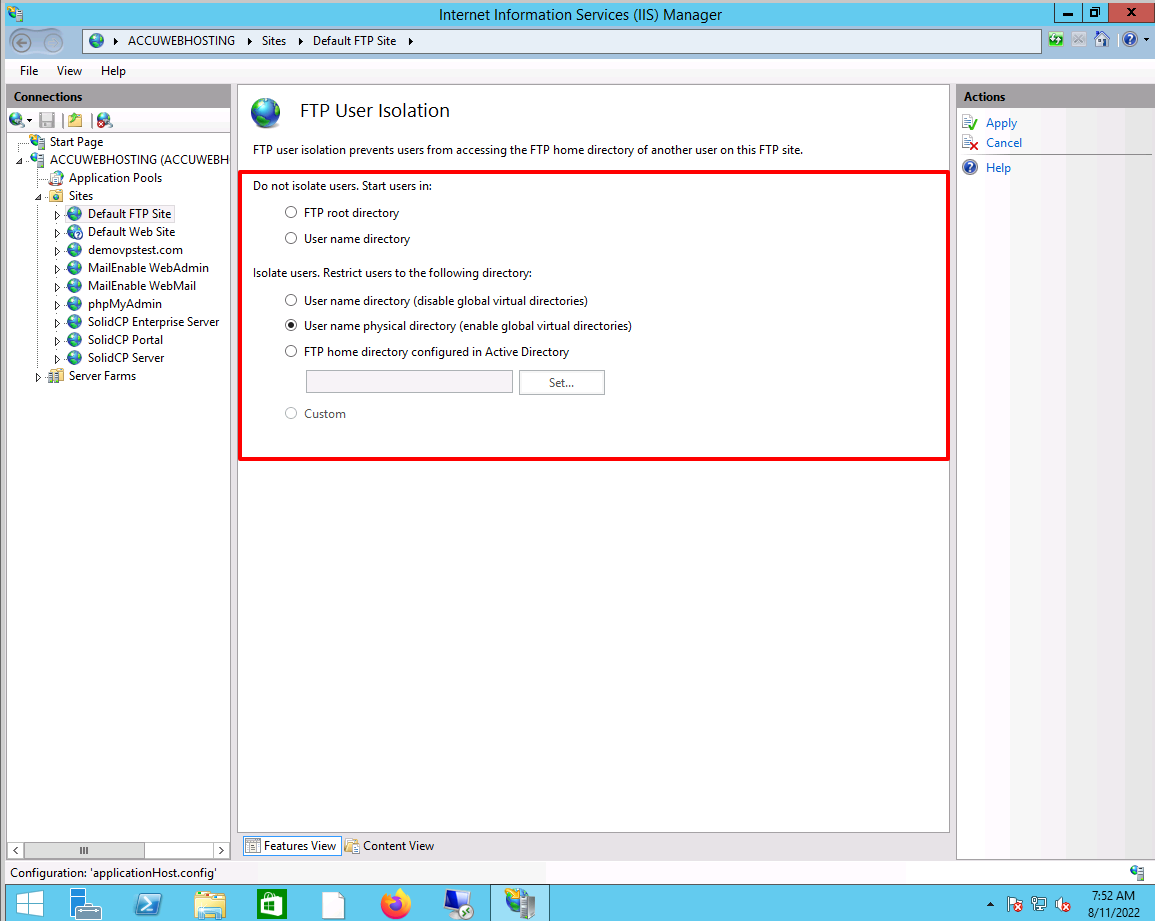Click Default FTP Site in breadcrumb
Viewport: 1155px width, 921px height.
coord(354,41)
